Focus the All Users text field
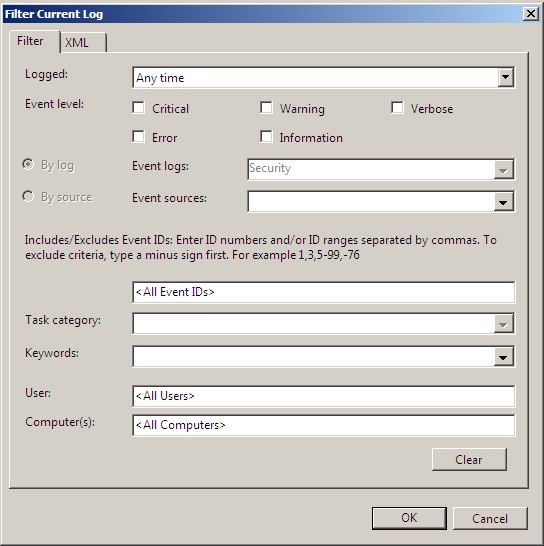The height and width of the screenshot is (546, 544). coord(324,396)
